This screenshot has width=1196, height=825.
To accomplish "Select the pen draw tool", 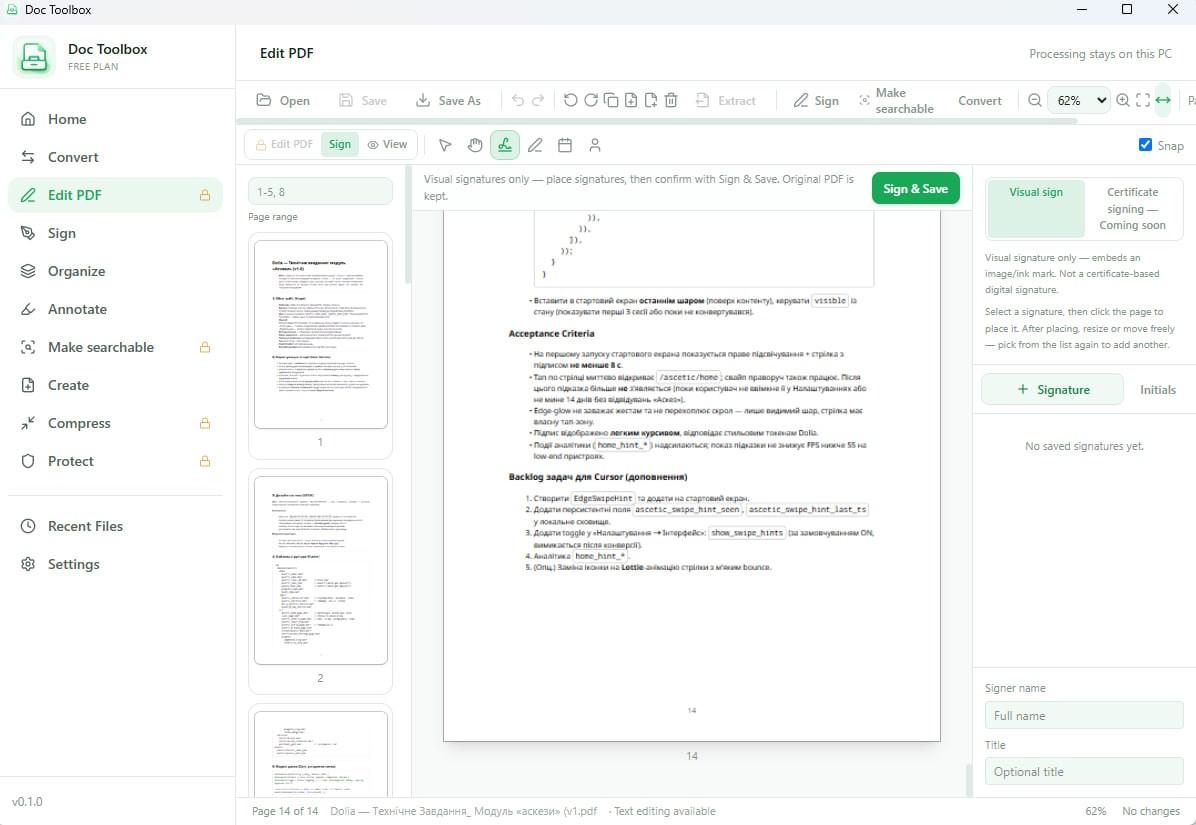I will (x=535, y=145).
